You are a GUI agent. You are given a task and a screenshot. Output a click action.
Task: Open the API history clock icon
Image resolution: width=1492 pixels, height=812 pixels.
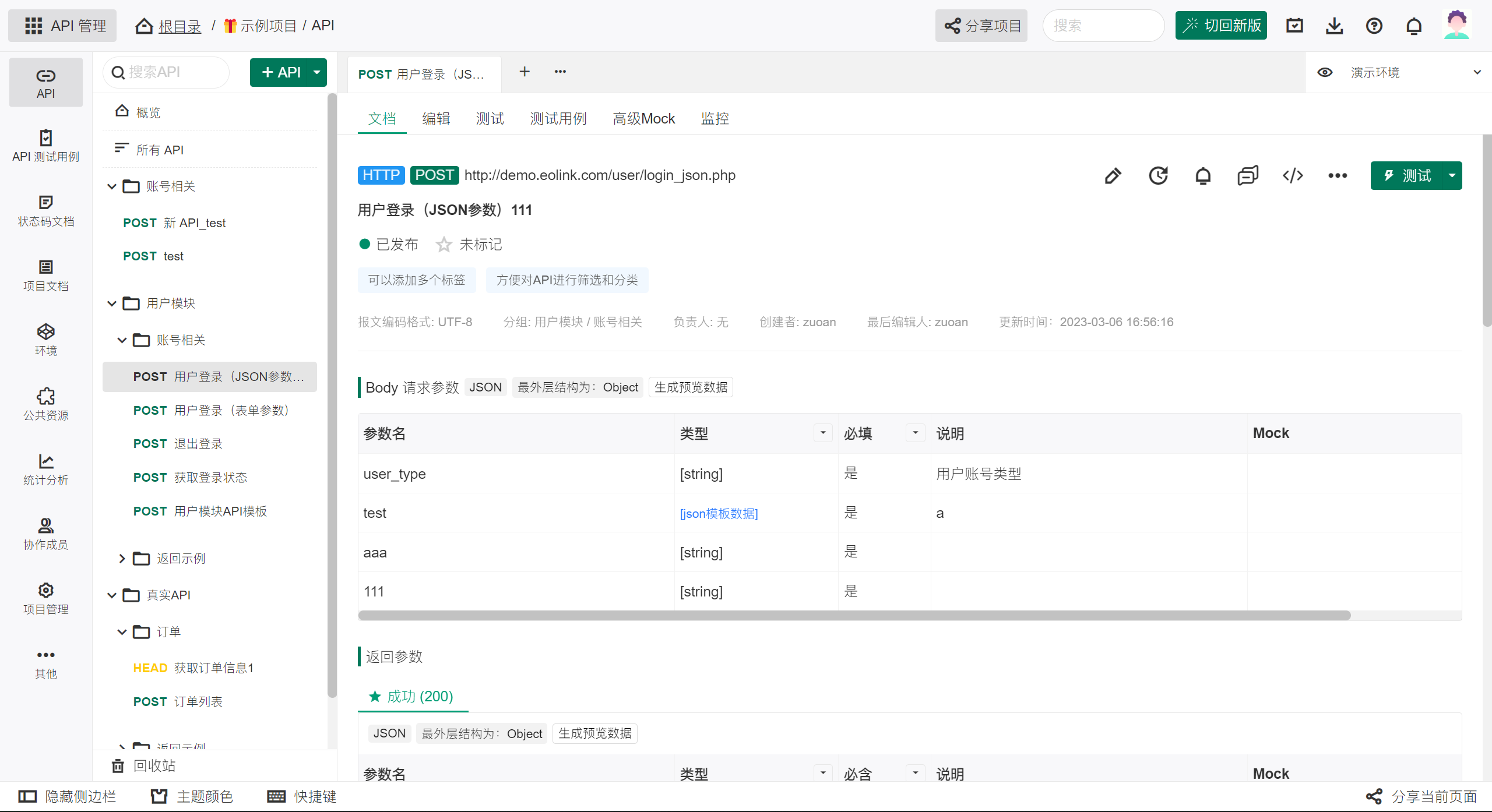pos(1158,175)
